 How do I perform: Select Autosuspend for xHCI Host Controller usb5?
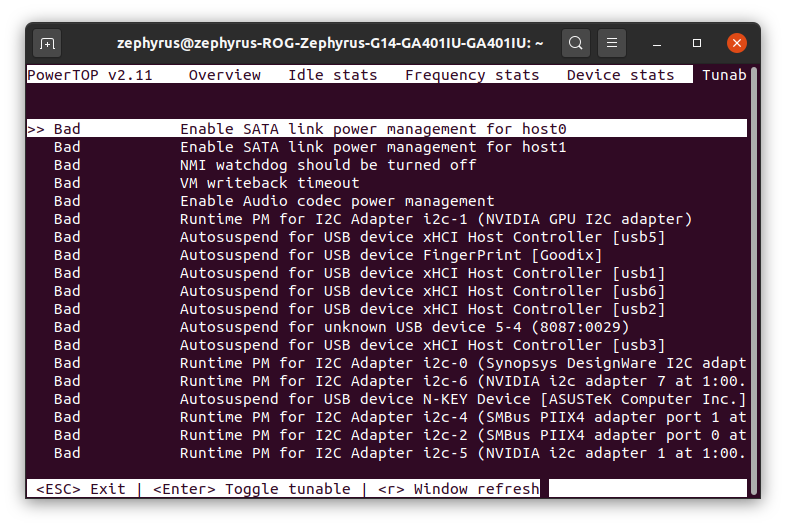386,237
